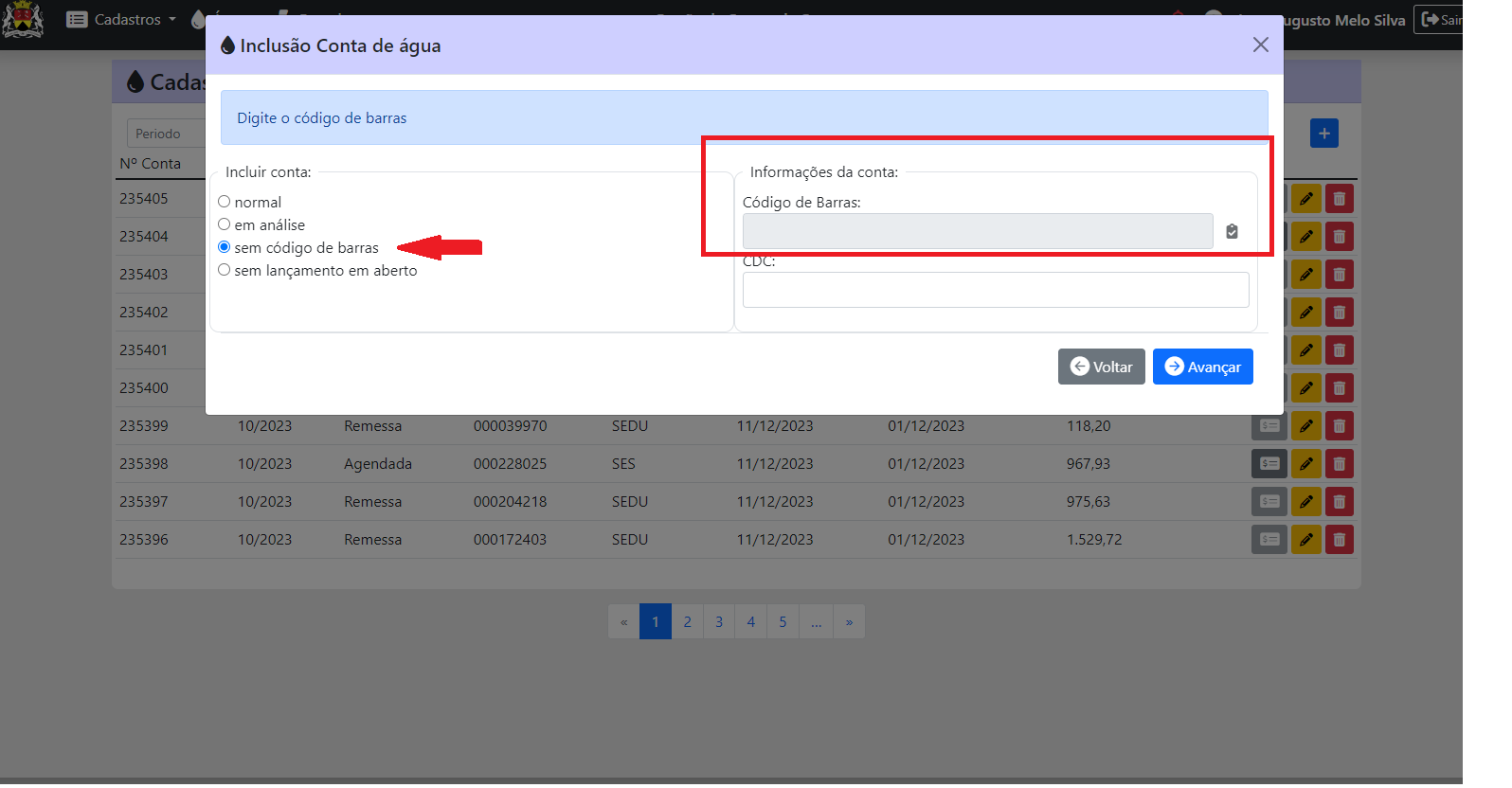Click "SES" cell in row 235398
Image resolution: width=1512 pixels, height=788 pixels.
(623, 464)
